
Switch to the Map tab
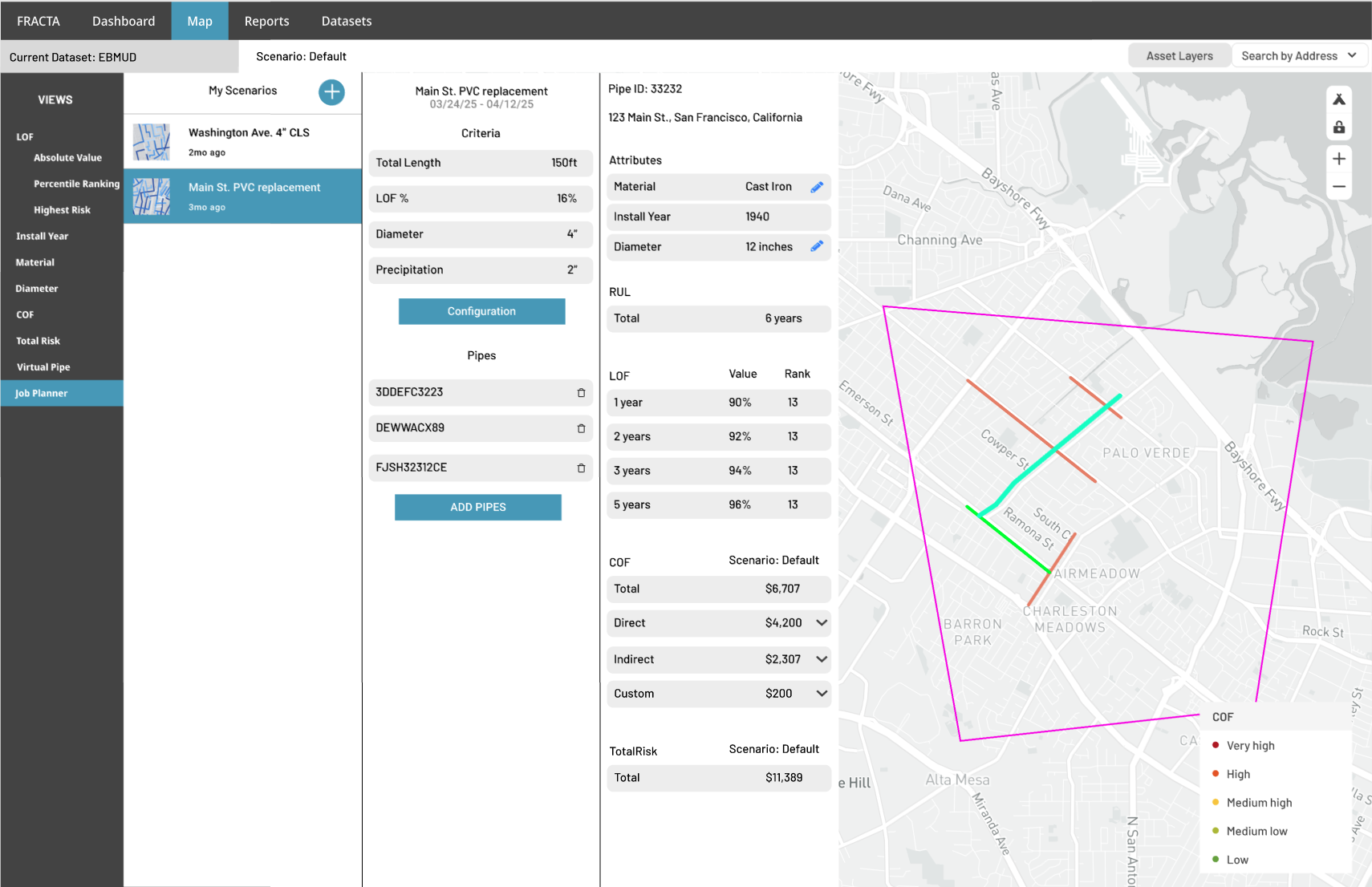(x=200, y=21)
